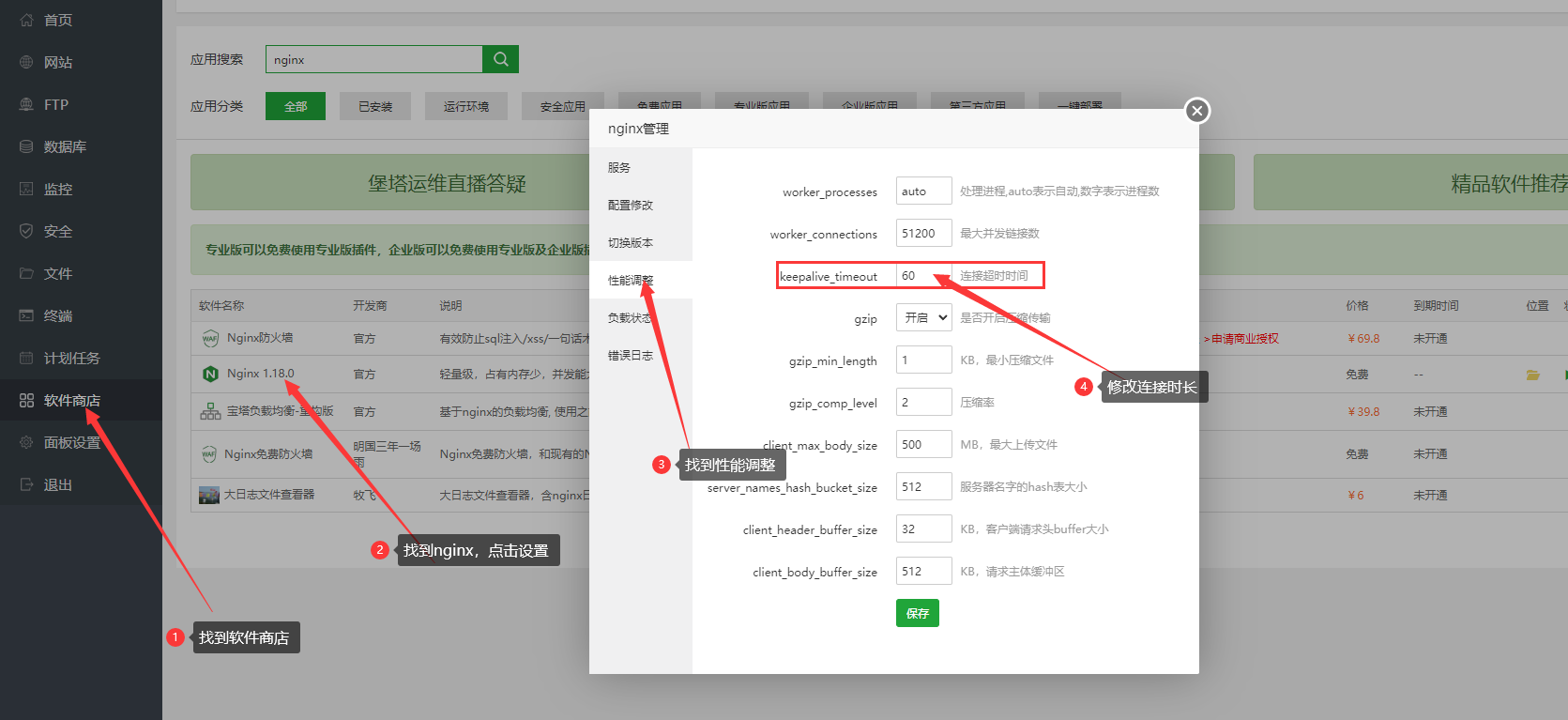The height and width of the screenshot is (720, 1568).
Task: Open the 错误日志 tab
Action: [630, 355]
